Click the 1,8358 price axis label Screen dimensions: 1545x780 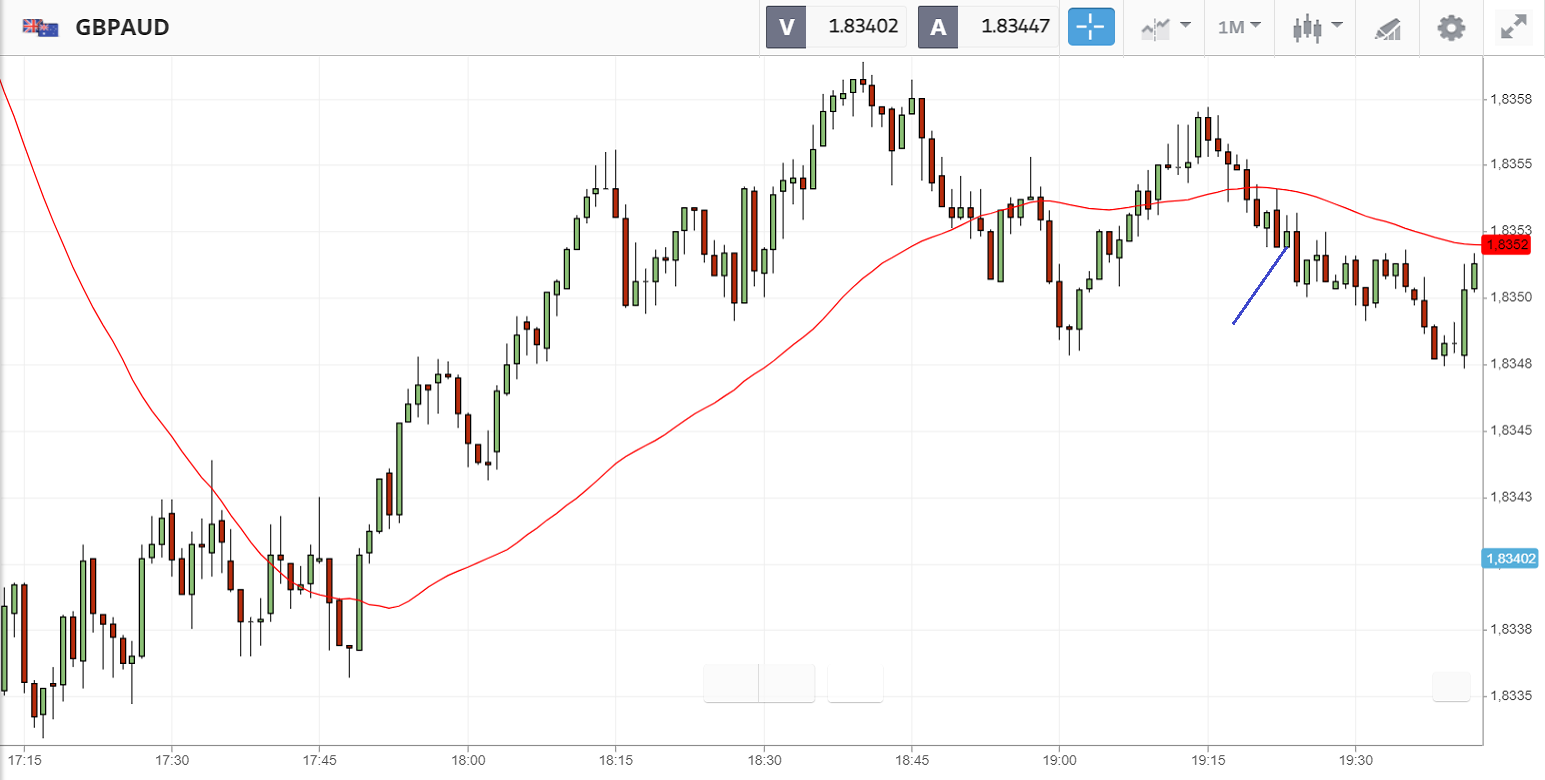pyautogui.click(x=1510, y=99)
